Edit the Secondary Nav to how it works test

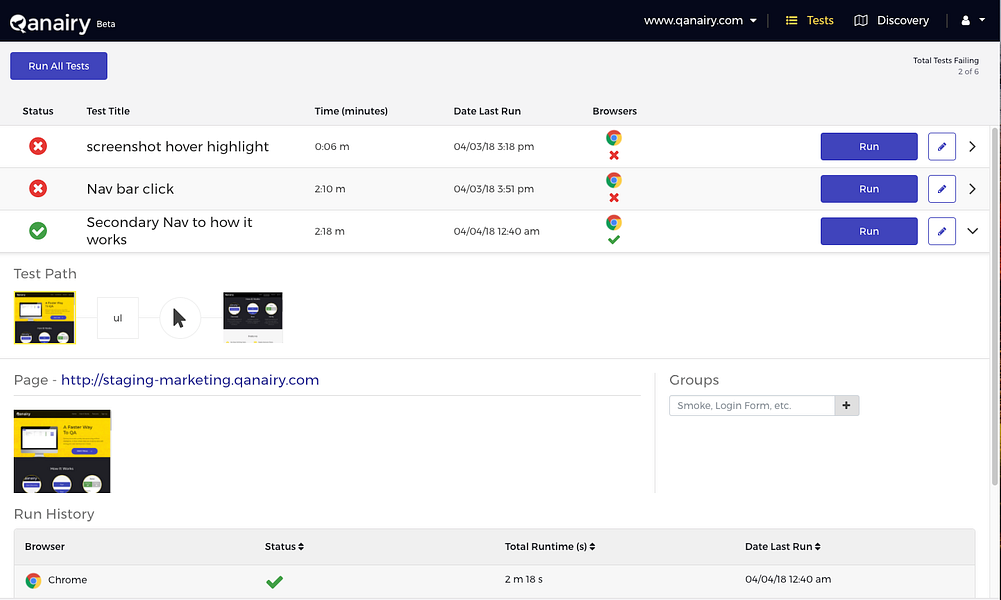[942, 231]
